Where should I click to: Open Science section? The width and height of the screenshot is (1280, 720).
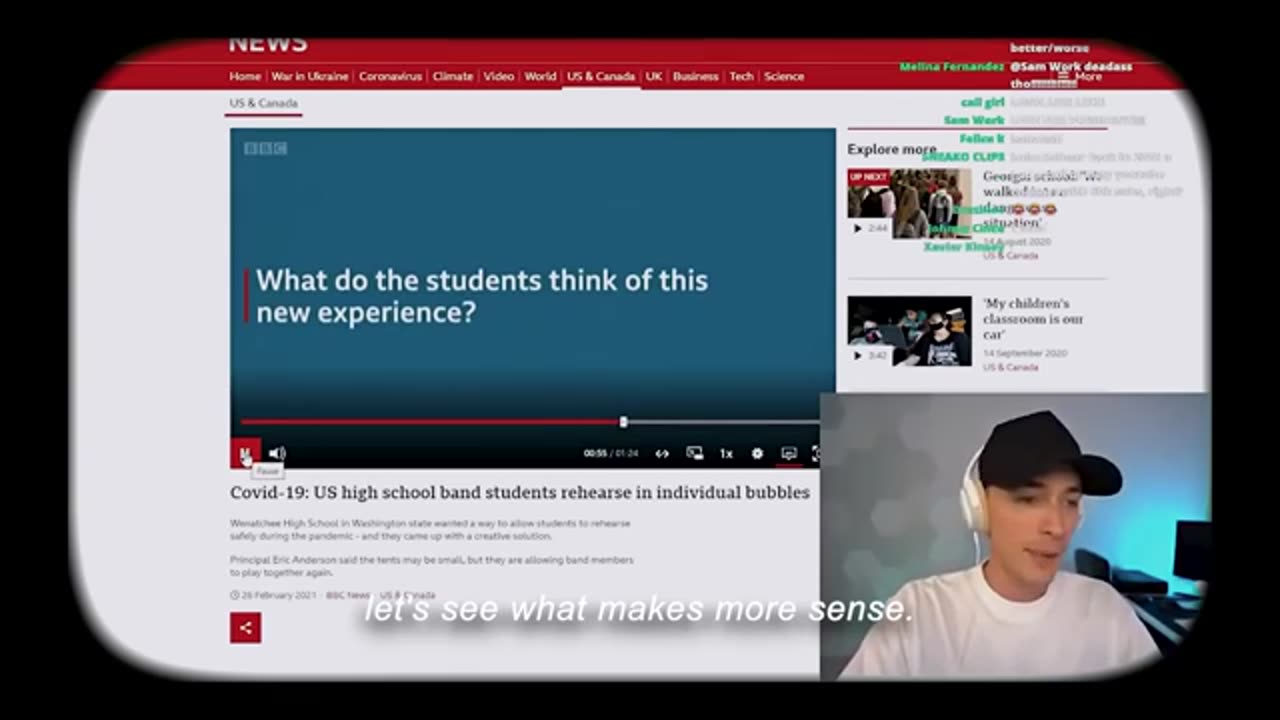coord(784,76)
